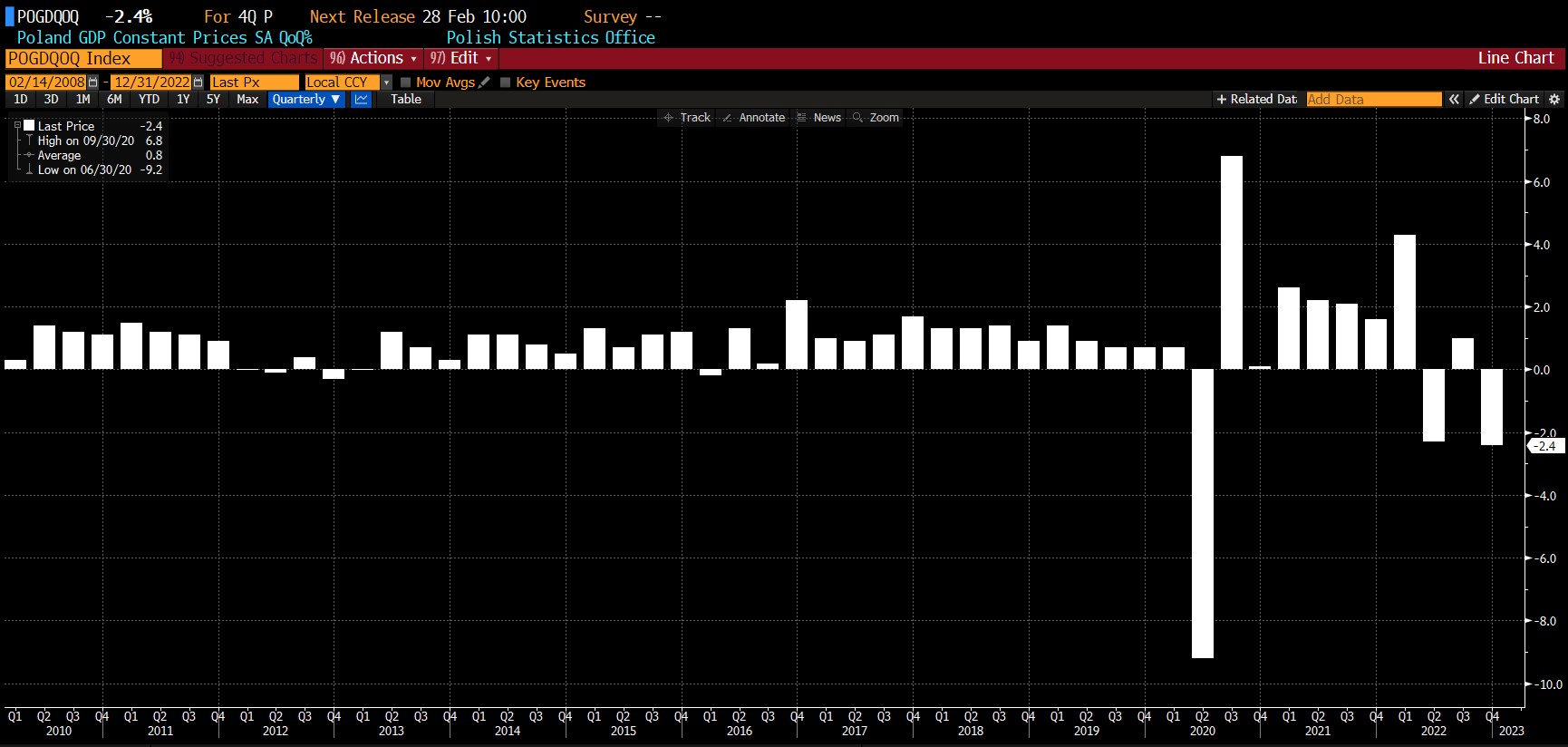Click the Q3 2020 highest bar
1568x747 pixels.
tap(1232, 263)
